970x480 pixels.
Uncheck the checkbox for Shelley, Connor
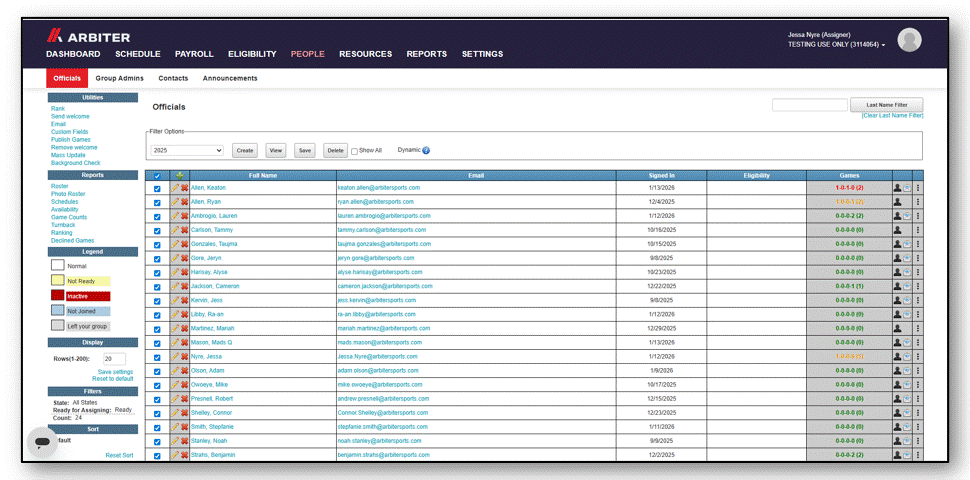coord(157,413)
